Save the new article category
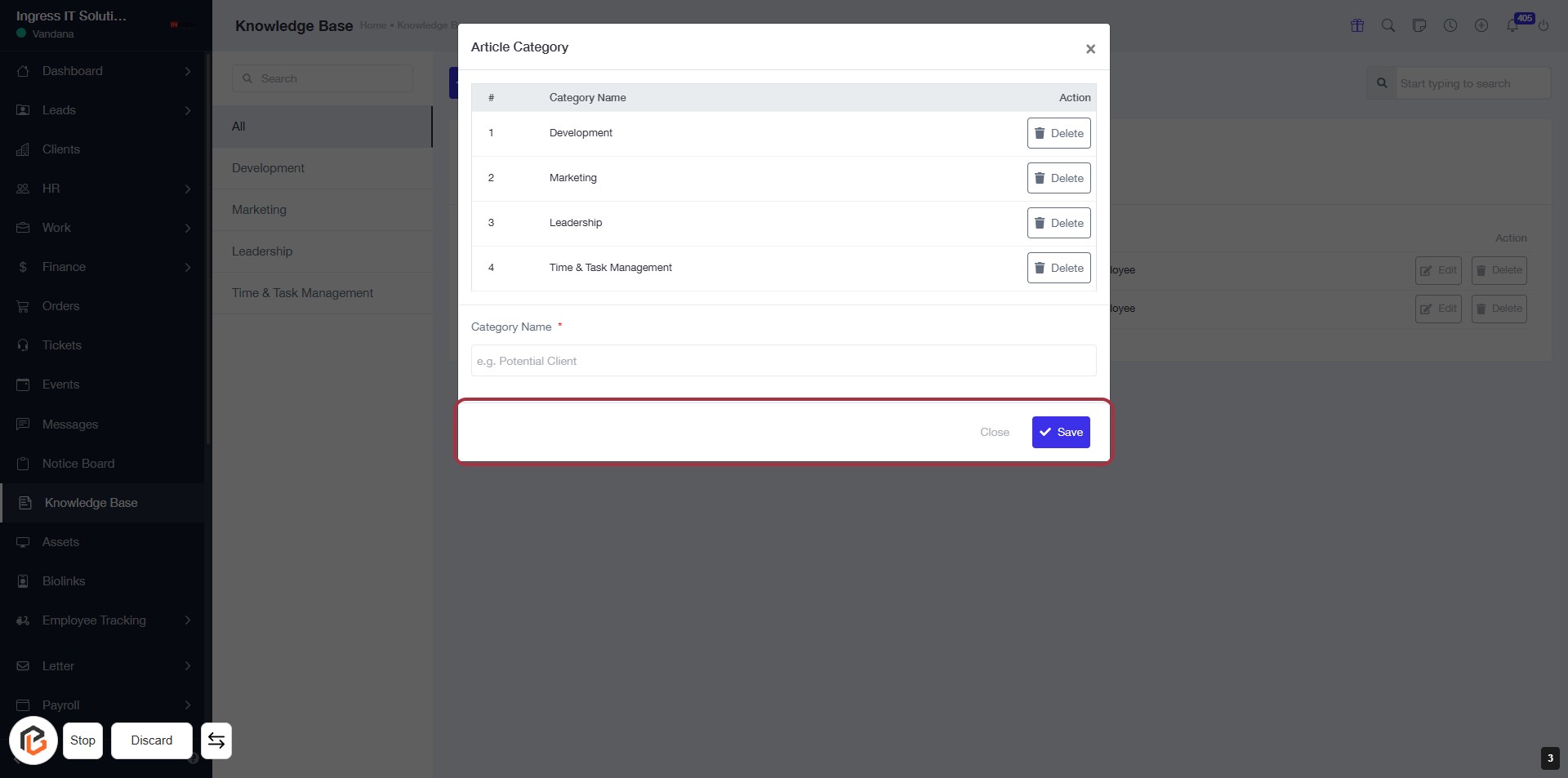1568x778 pixels. tap(1061, 432)
